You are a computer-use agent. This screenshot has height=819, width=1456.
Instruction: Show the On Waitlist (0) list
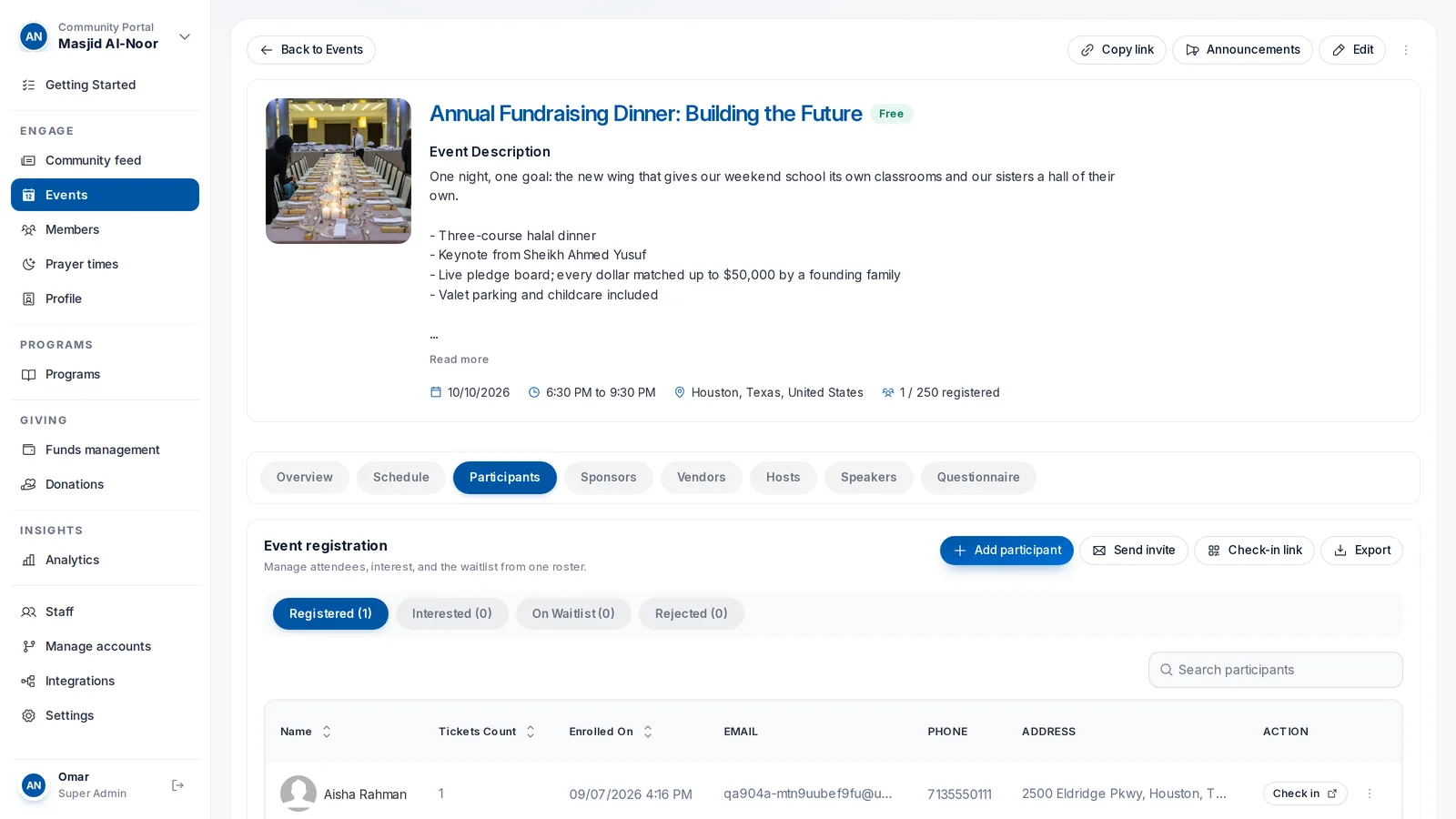(x=573, y=614)
